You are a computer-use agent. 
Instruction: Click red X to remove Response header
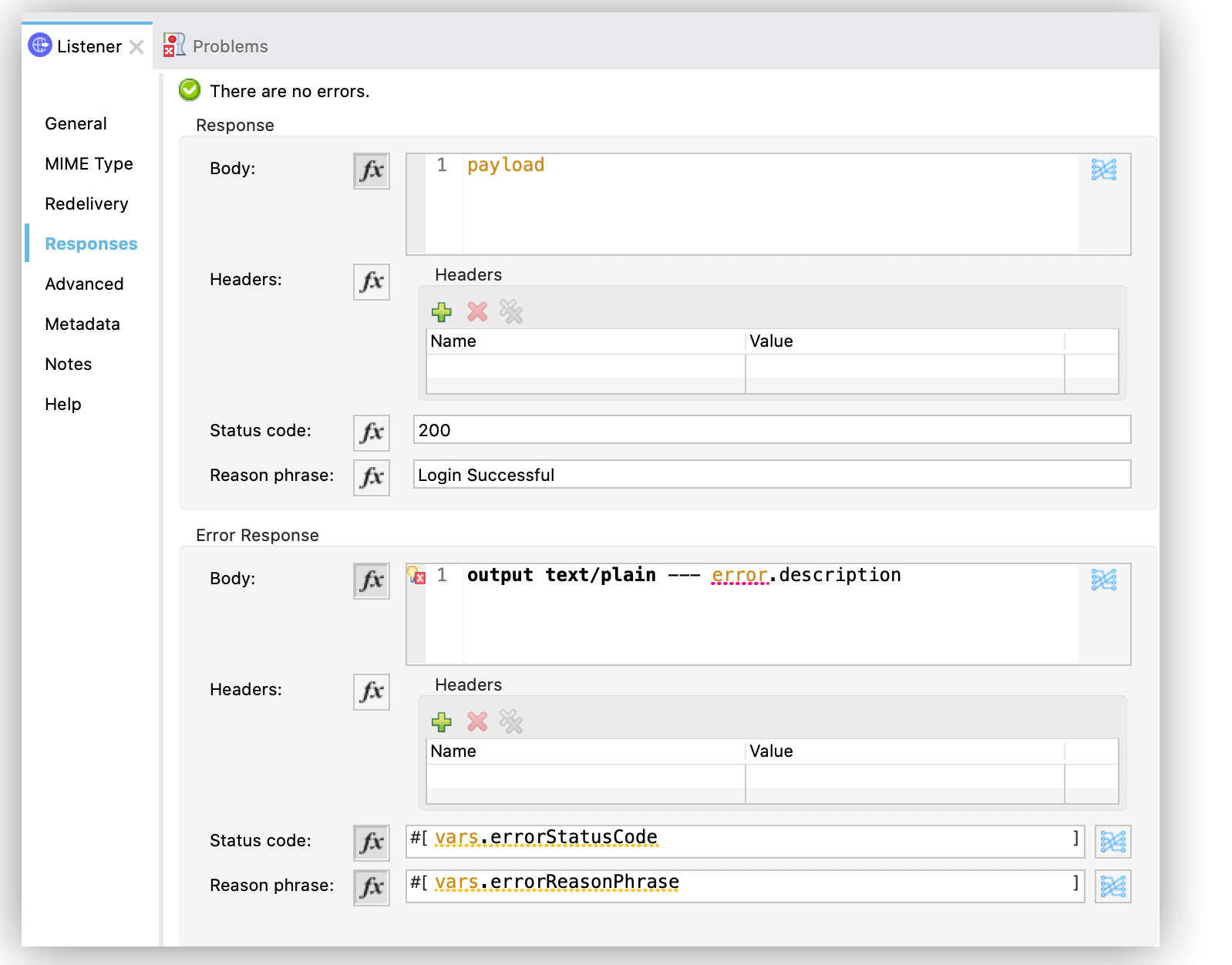477,312
